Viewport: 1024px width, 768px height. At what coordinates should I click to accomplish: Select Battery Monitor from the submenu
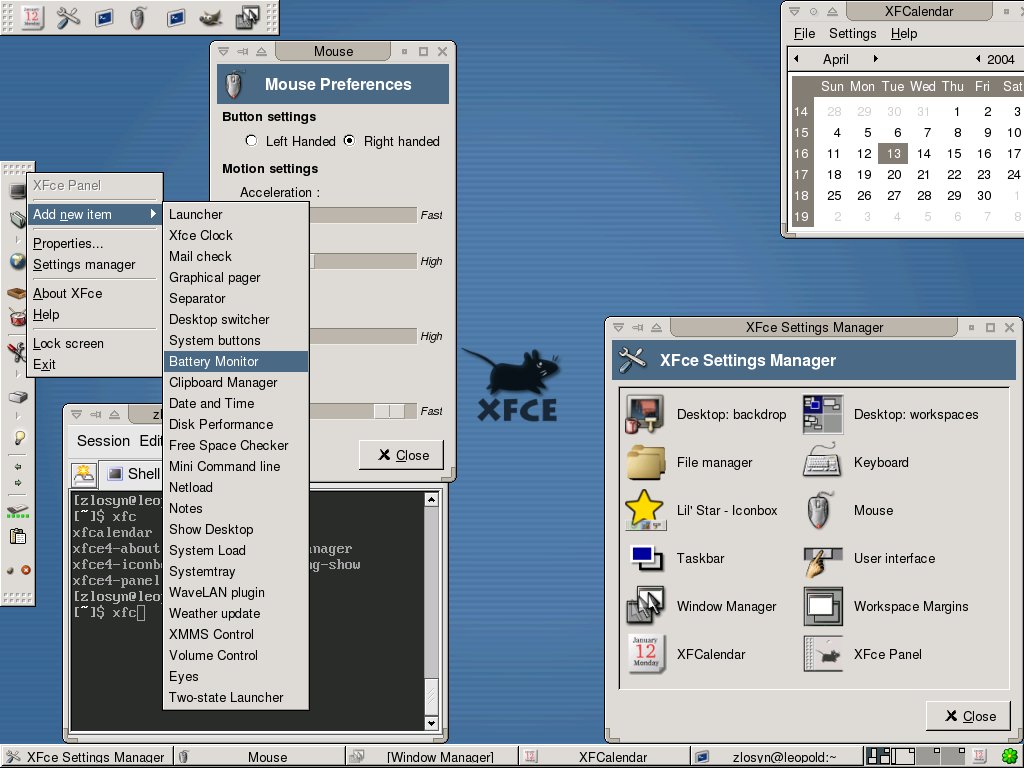(236, 361)
